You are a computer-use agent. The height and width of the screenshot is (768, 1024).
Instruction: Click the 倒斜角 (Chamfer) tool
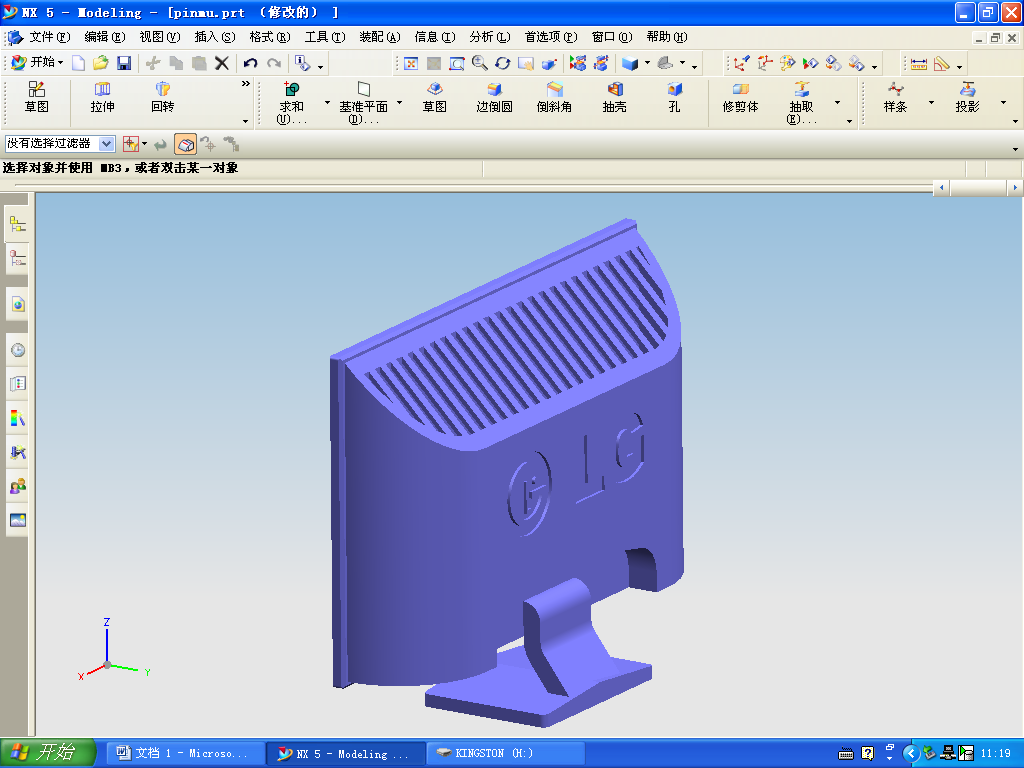(x=554, y=97)
